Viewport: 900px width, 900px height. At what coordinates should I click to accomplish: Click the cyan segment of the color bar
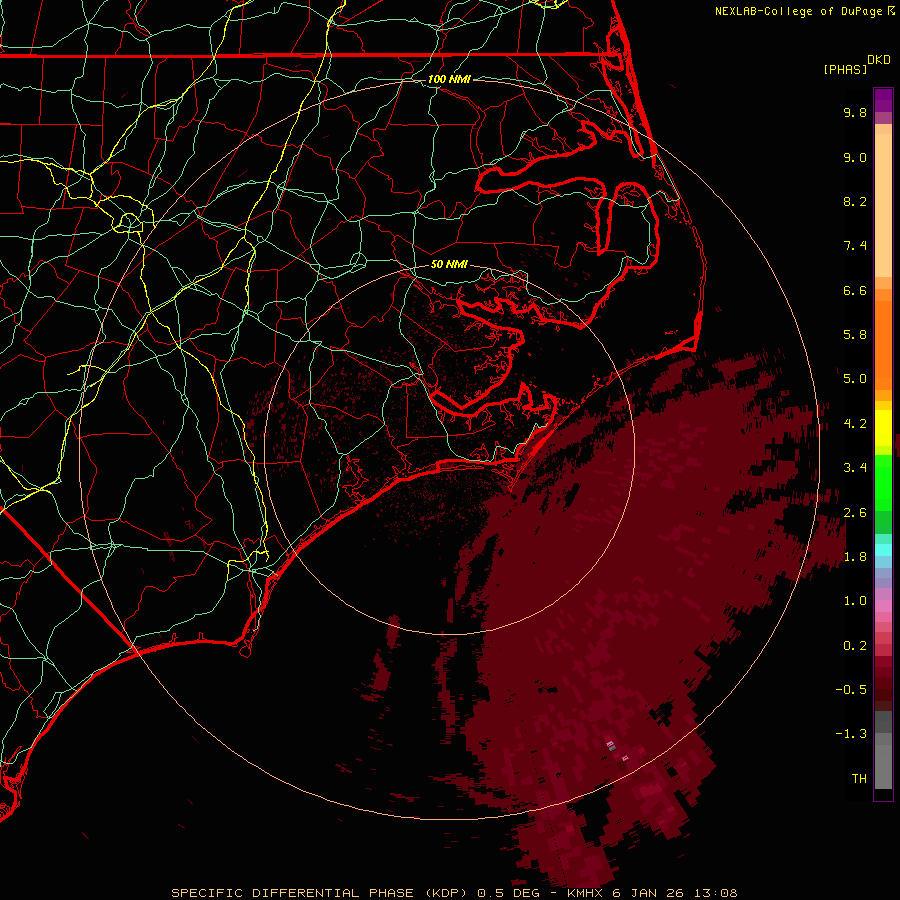pos(883,550)
